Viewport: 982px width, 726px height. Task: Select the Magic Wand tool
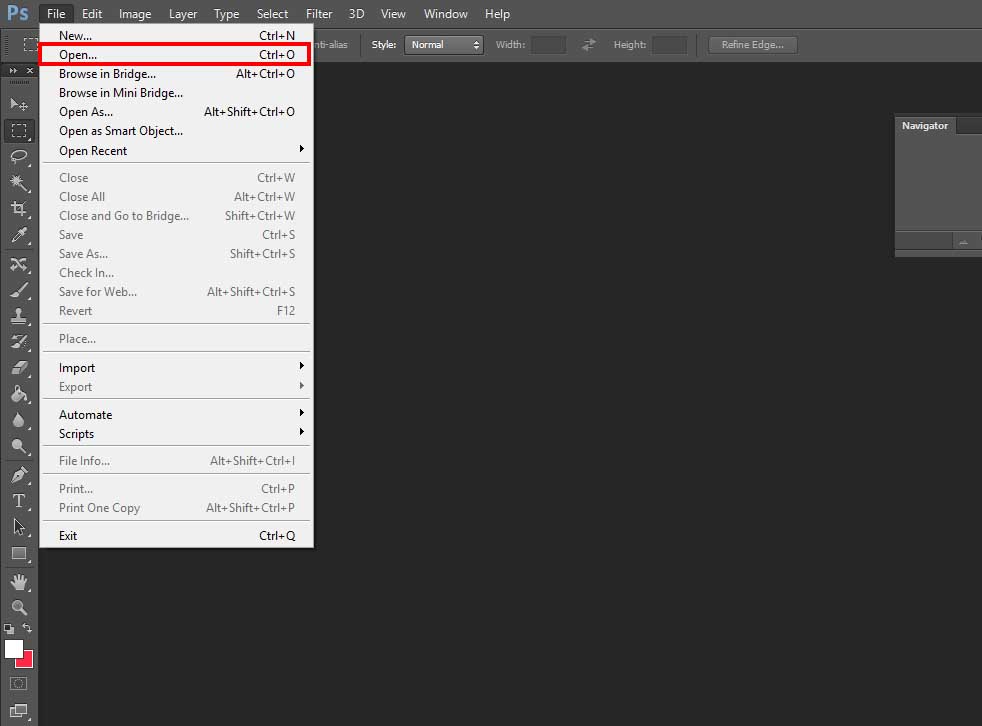[x=19, y=183]
